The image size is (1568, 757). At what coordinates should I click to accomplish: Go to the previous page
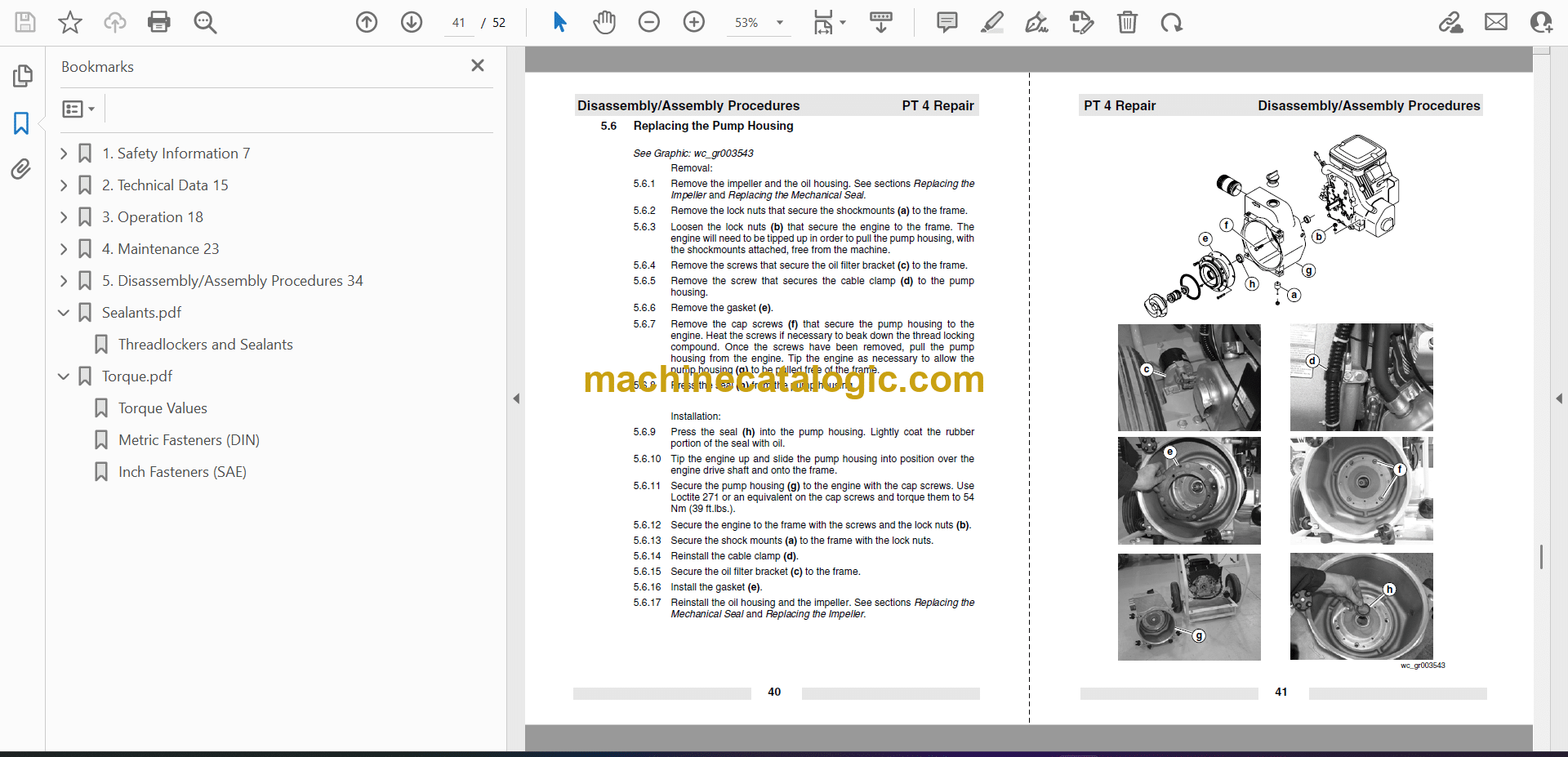367,22
